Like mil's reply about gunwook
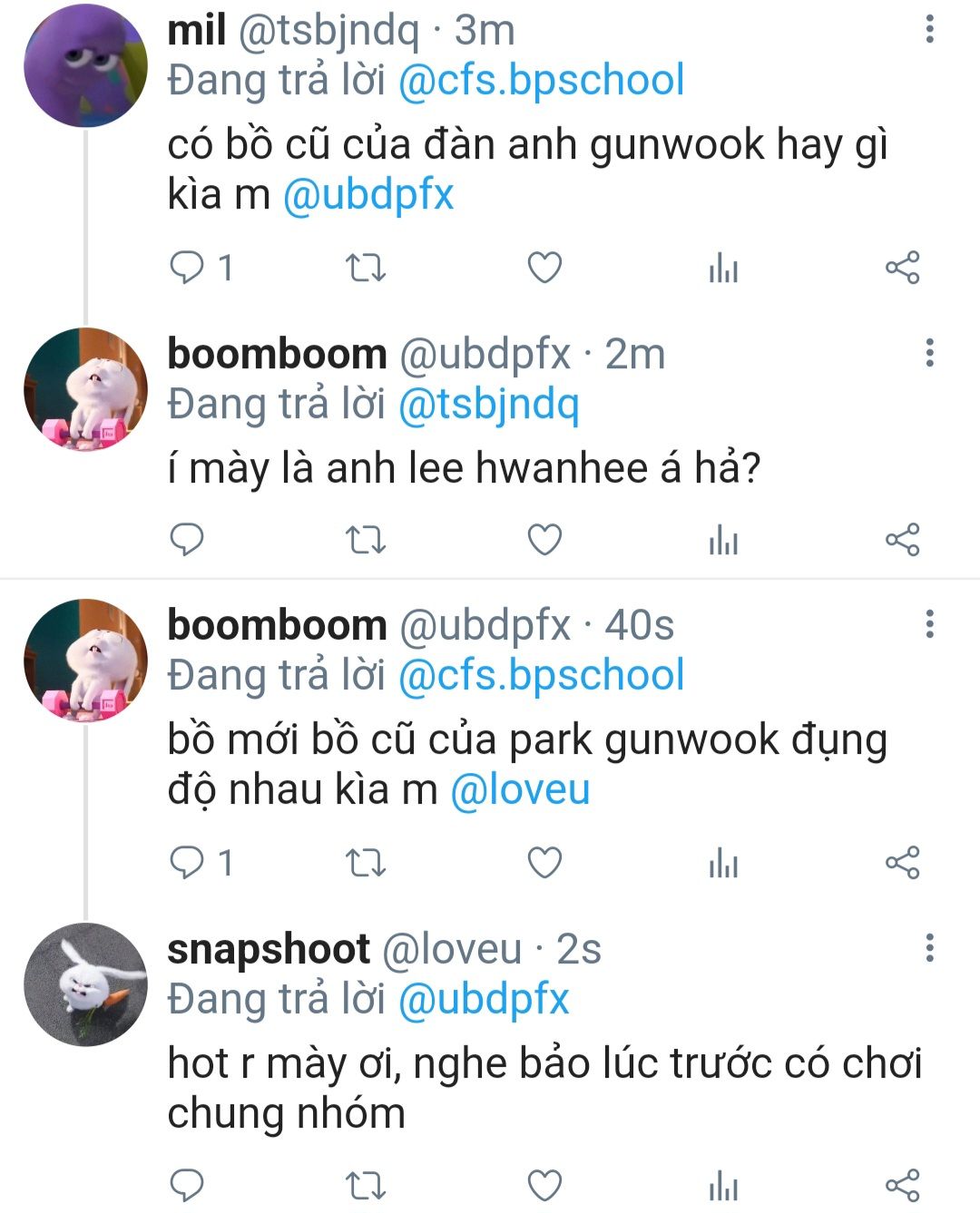 [x=544, y=268]
